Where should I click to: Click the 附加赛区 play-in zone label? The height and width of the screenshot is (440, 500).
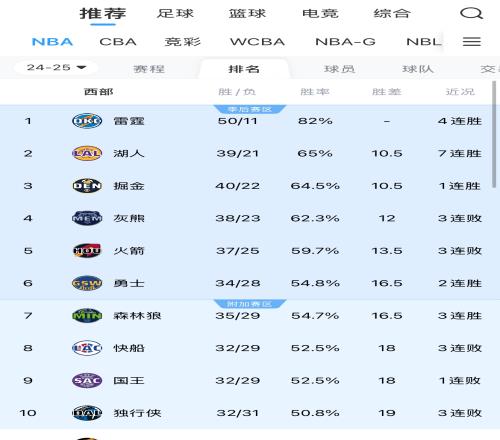click(250, 304)
